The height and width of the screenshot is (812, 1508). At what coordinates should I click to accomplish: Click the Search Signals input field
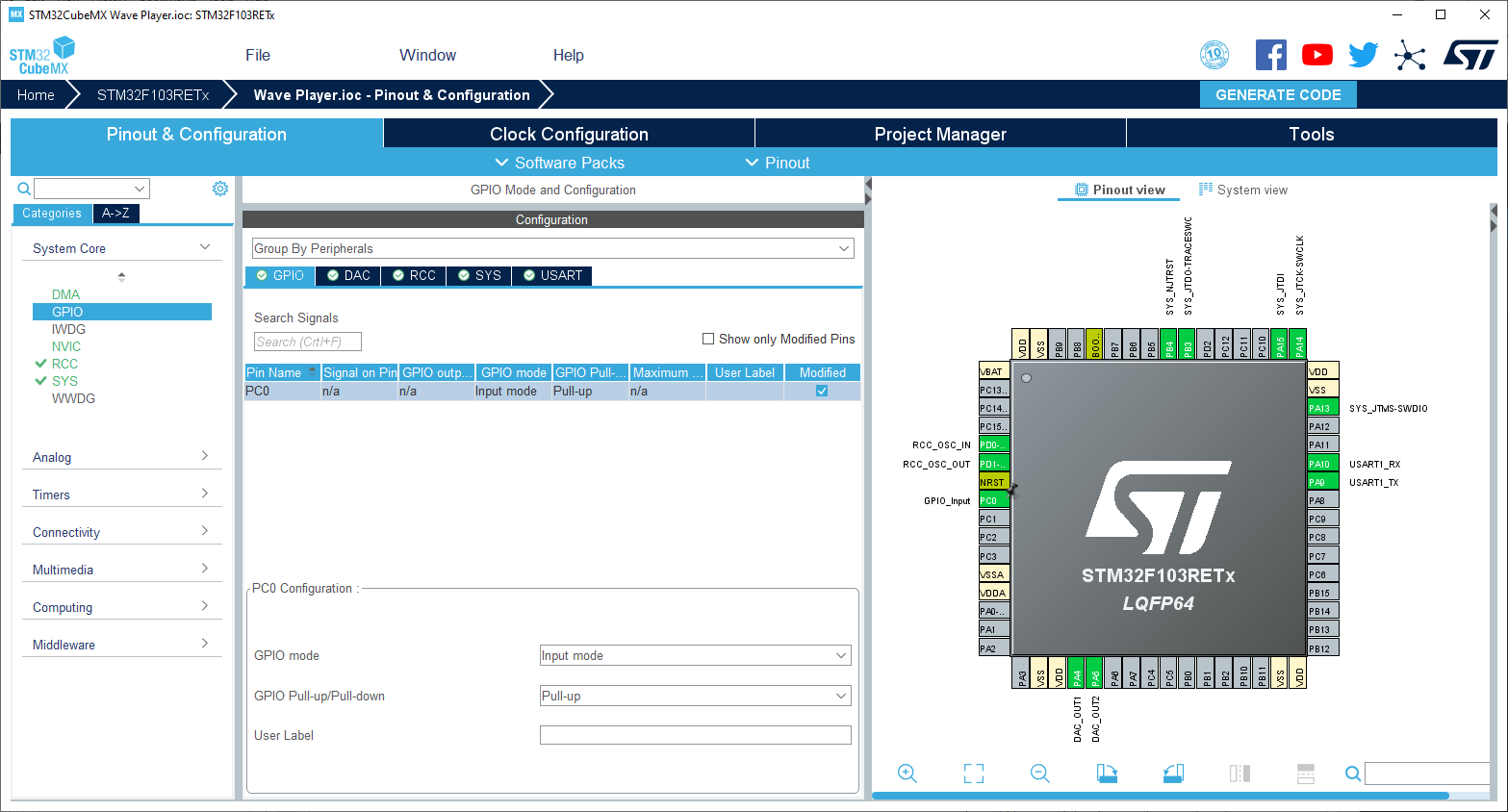pyautogui.click(x=308, y=342)
